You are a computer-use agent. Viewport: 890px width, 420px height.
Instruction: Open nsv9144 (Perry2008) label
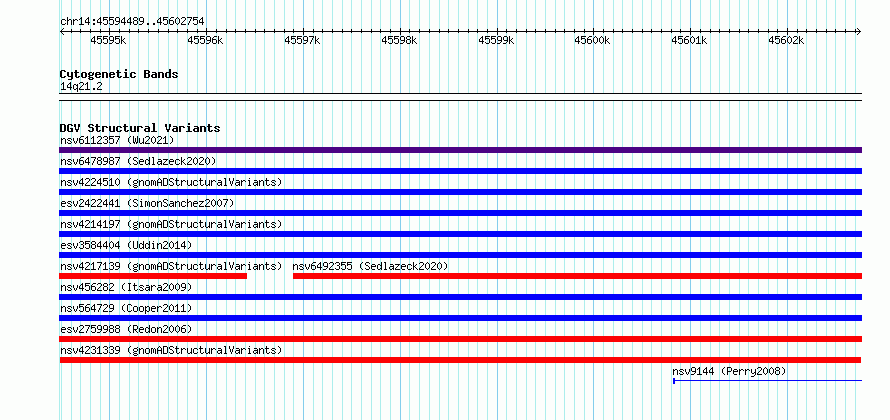click(x=729, y=371)
